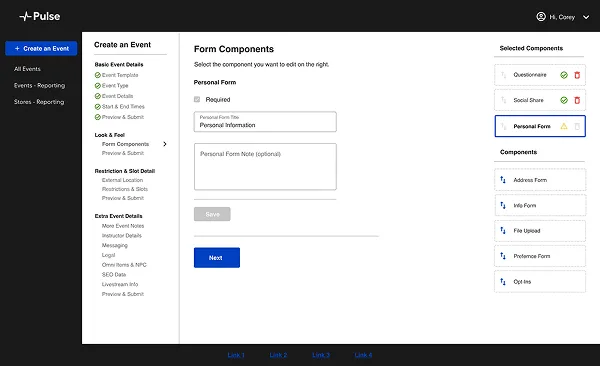Image resolution: width=600 pixels, height=366 pixels.
Task: Add the Info Form component
Action: point(540,206)
